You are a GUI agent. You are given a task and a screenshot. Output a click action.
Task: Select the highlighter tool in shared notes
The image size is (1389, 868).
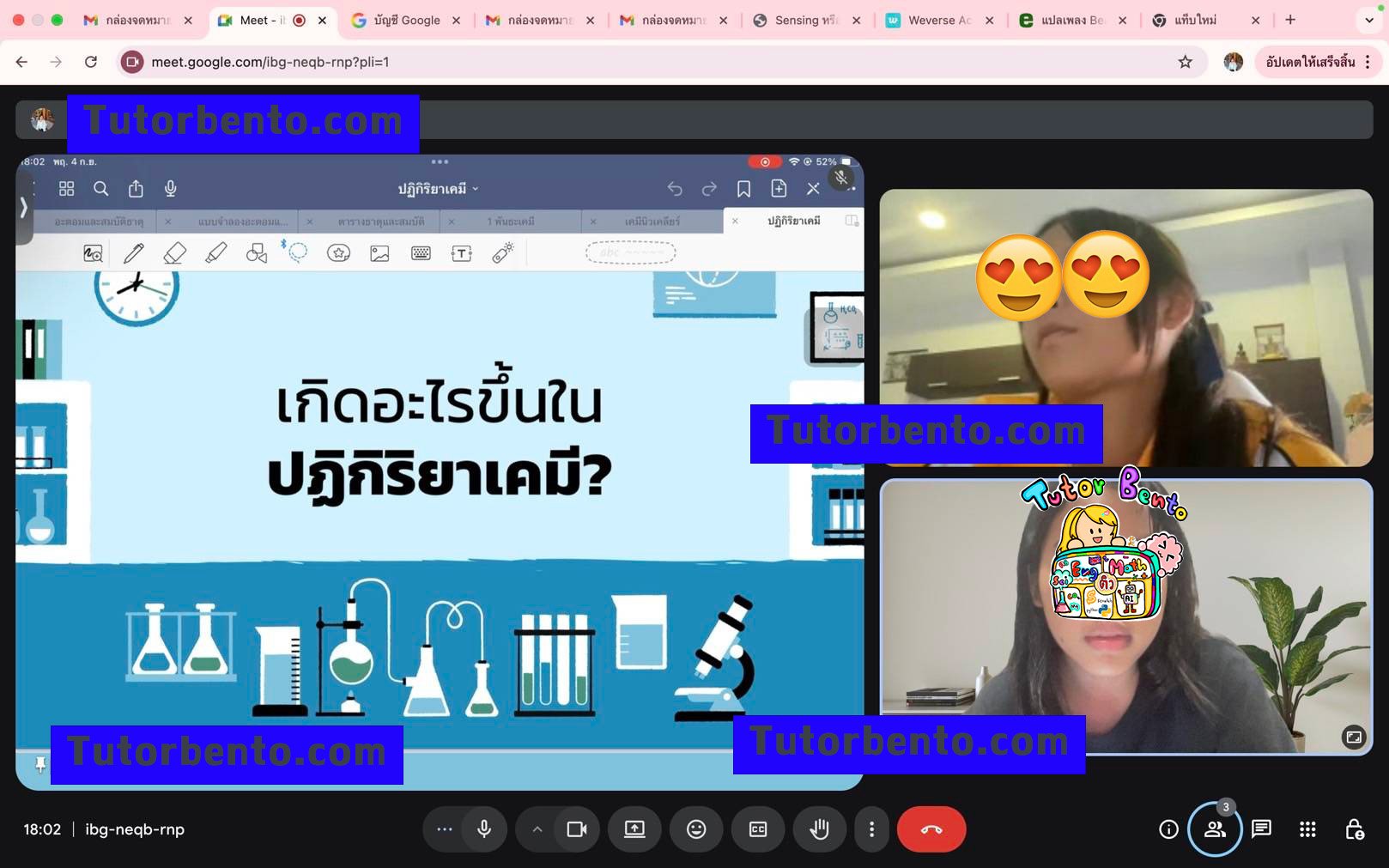(215, 253)
